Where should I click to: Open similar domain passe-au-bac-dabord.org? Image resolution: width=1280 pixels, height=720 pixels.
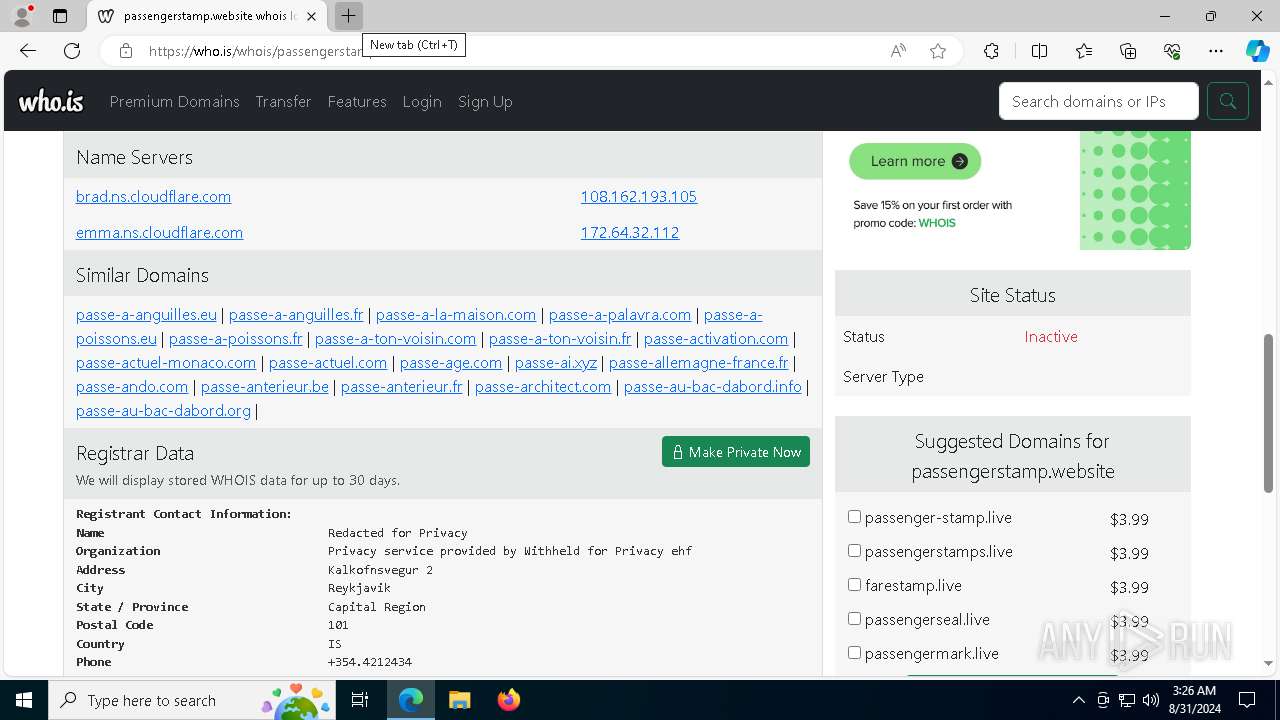point(163,411)
